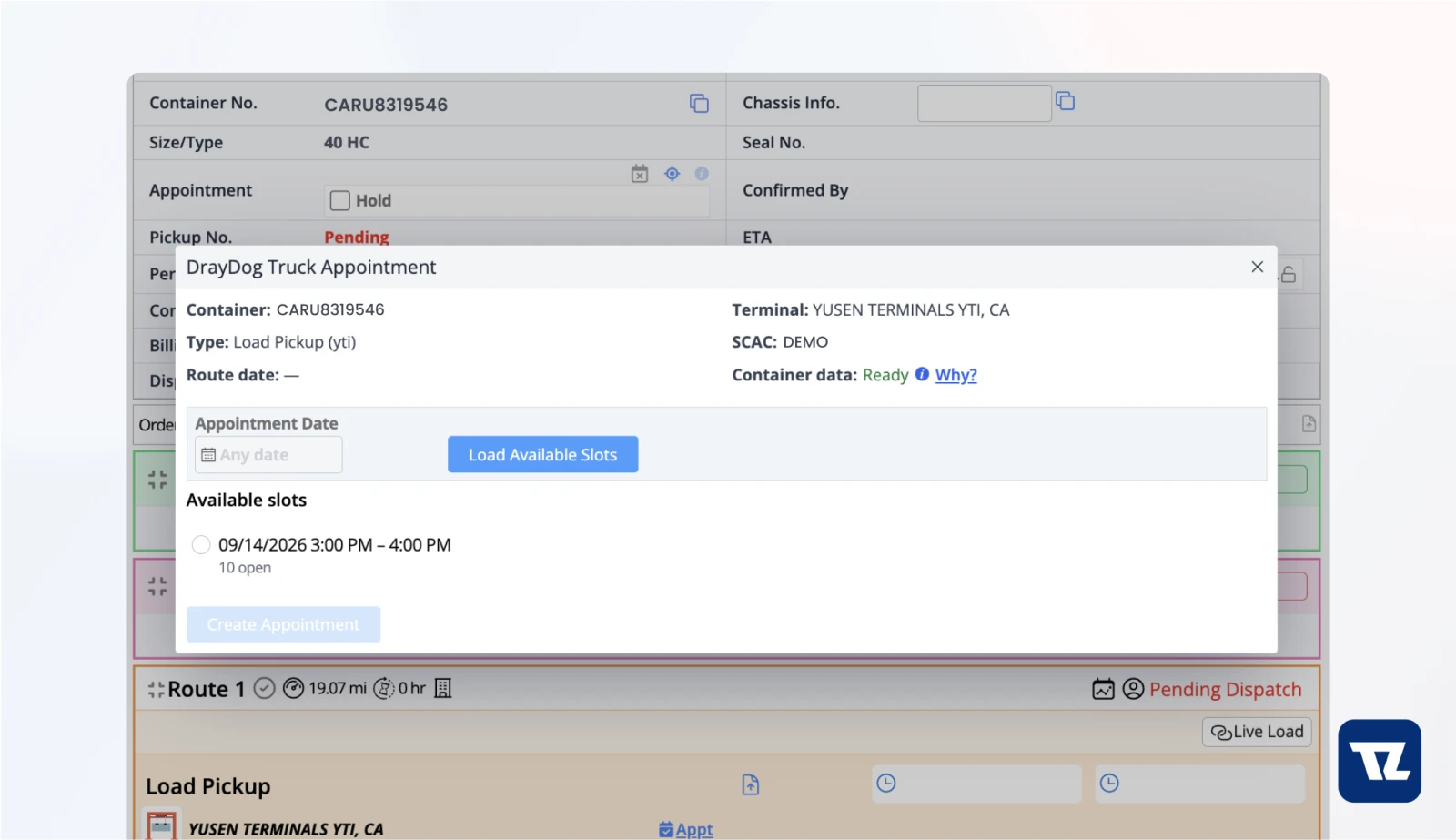Click the first time field in Load Pickup
The image size is (1456, 840).
[976, 784]
